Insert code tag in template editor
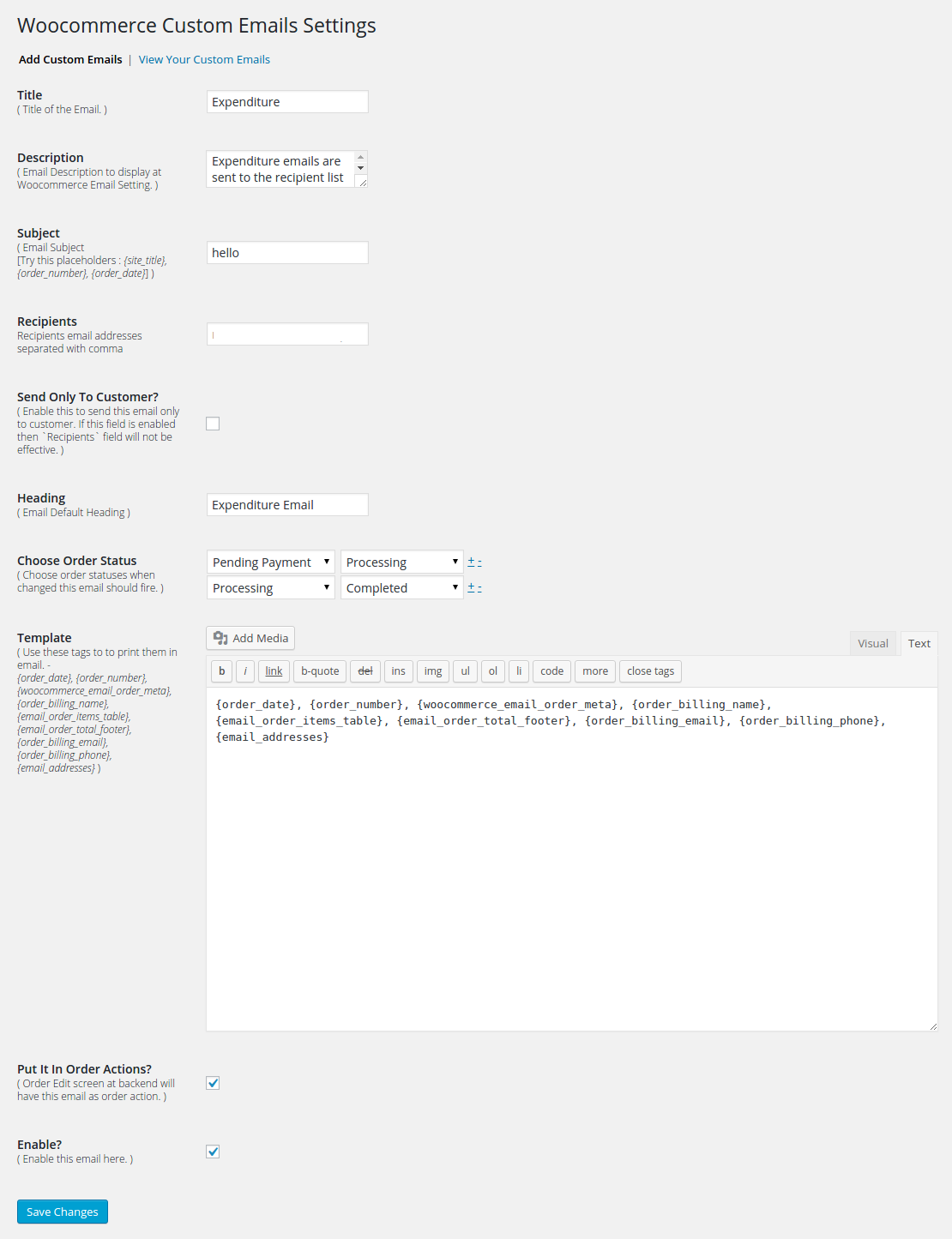Screen dimensions: 952x1239 pyautogui.click(x=552, y=671)
